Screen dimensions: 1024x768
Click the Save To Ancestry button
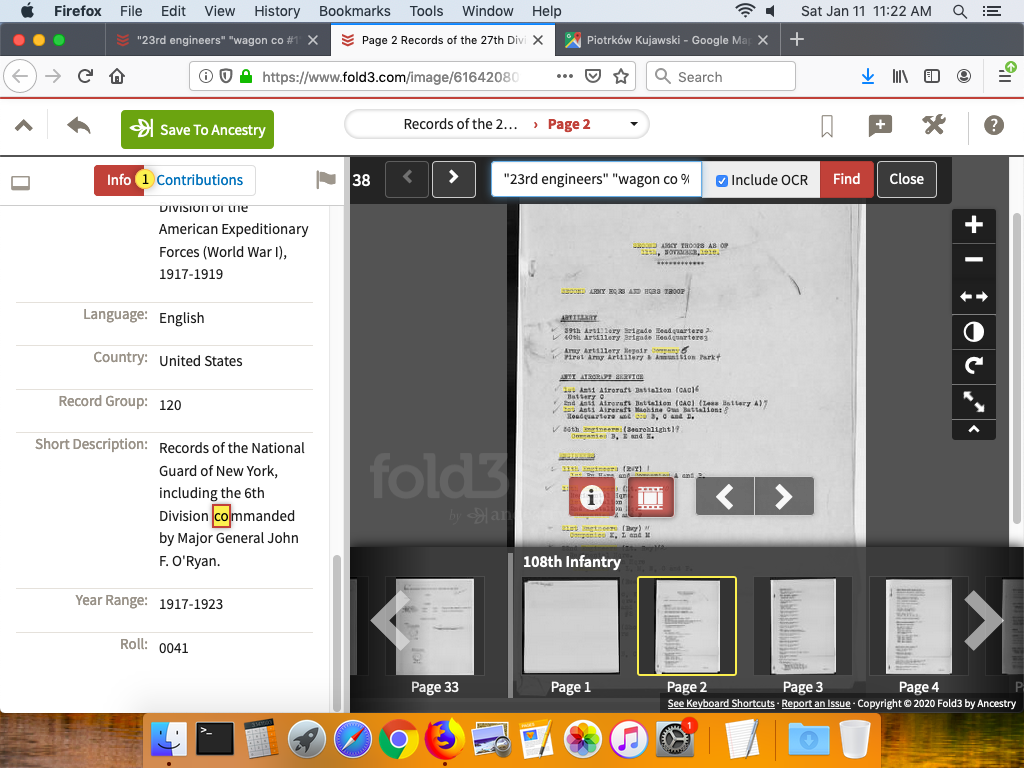click(197, 130)
